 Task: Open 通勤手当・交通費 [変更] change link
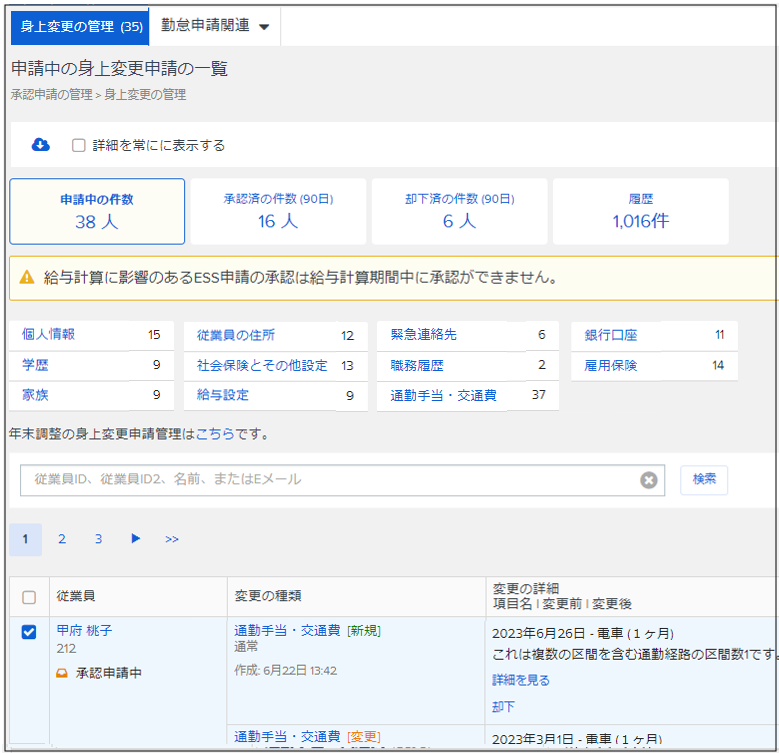click(307, 736)
